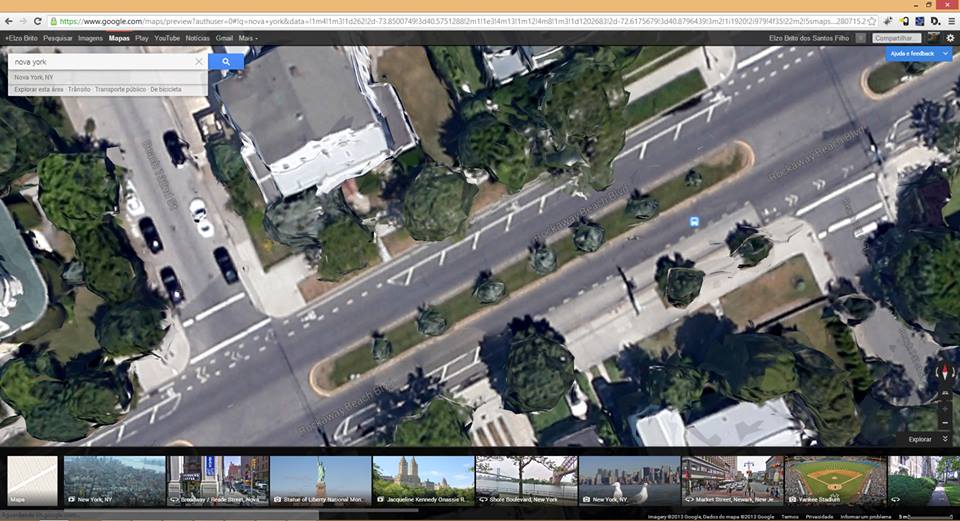Open YouTube from the Google bar
Viewport: 960px width, 521px height.
point(167,38)
